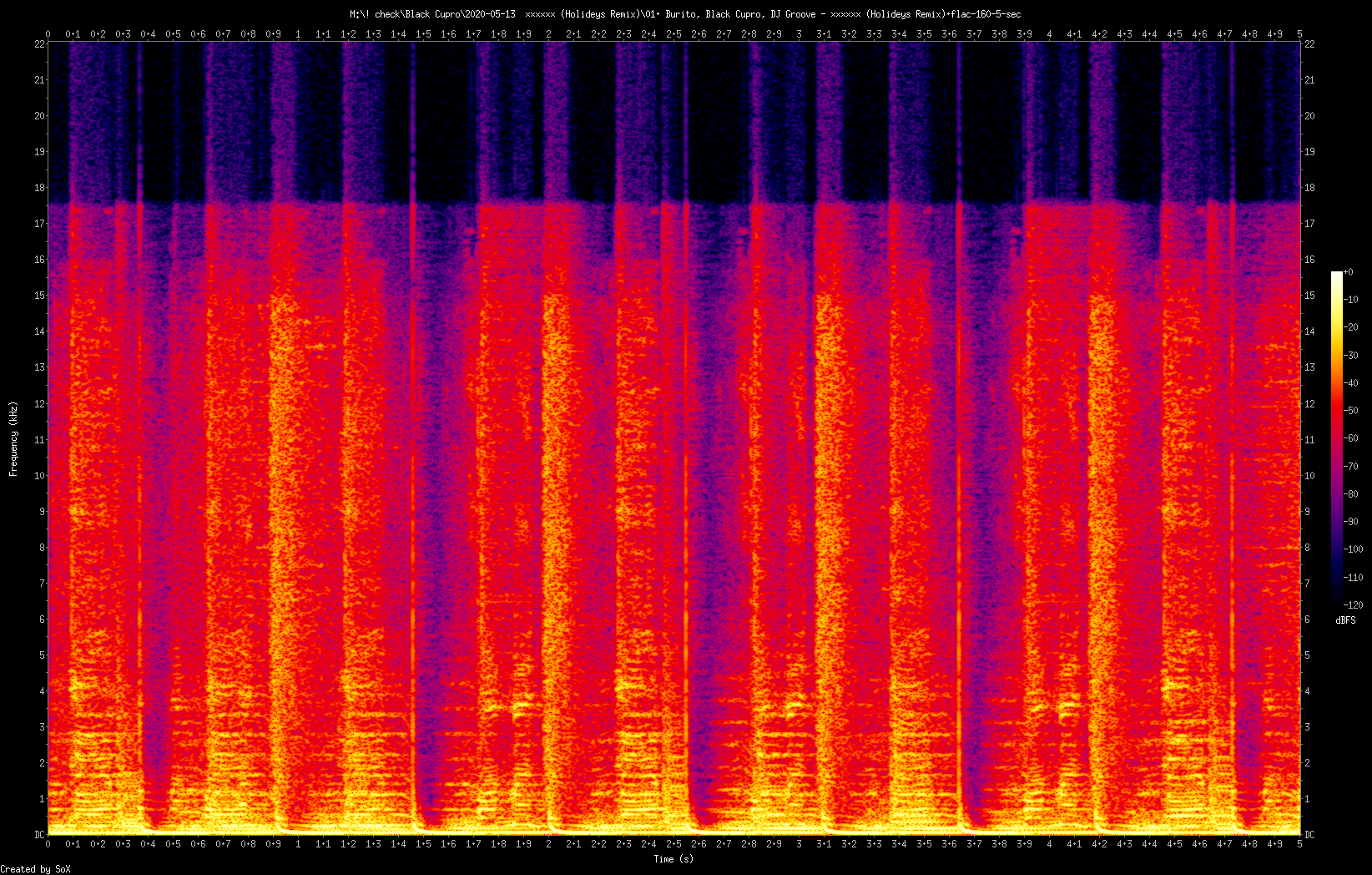Click "DC" on the left frequency axis
This screenshot has height=875, width=1372.
[39, 835]
